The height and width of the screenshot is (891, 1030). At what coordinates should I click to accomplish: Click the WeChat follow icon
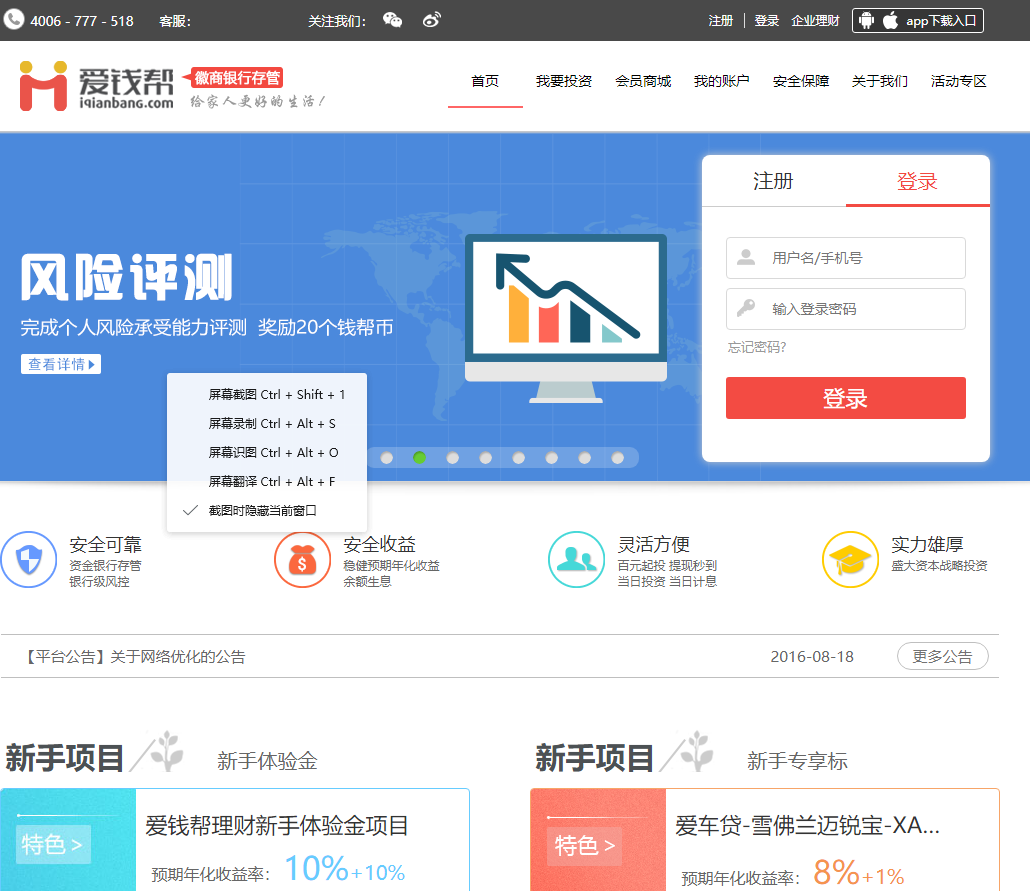click(392, 19)
